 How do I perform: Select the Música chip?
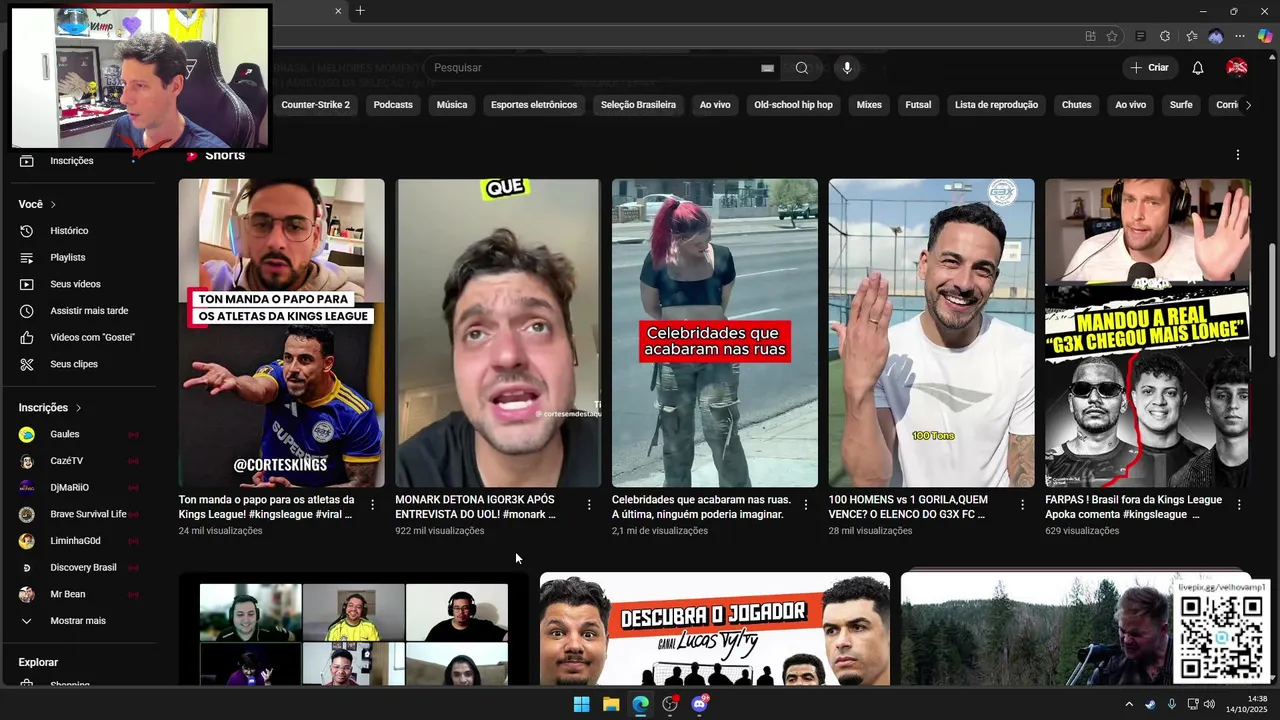click(x=452, y=105)
